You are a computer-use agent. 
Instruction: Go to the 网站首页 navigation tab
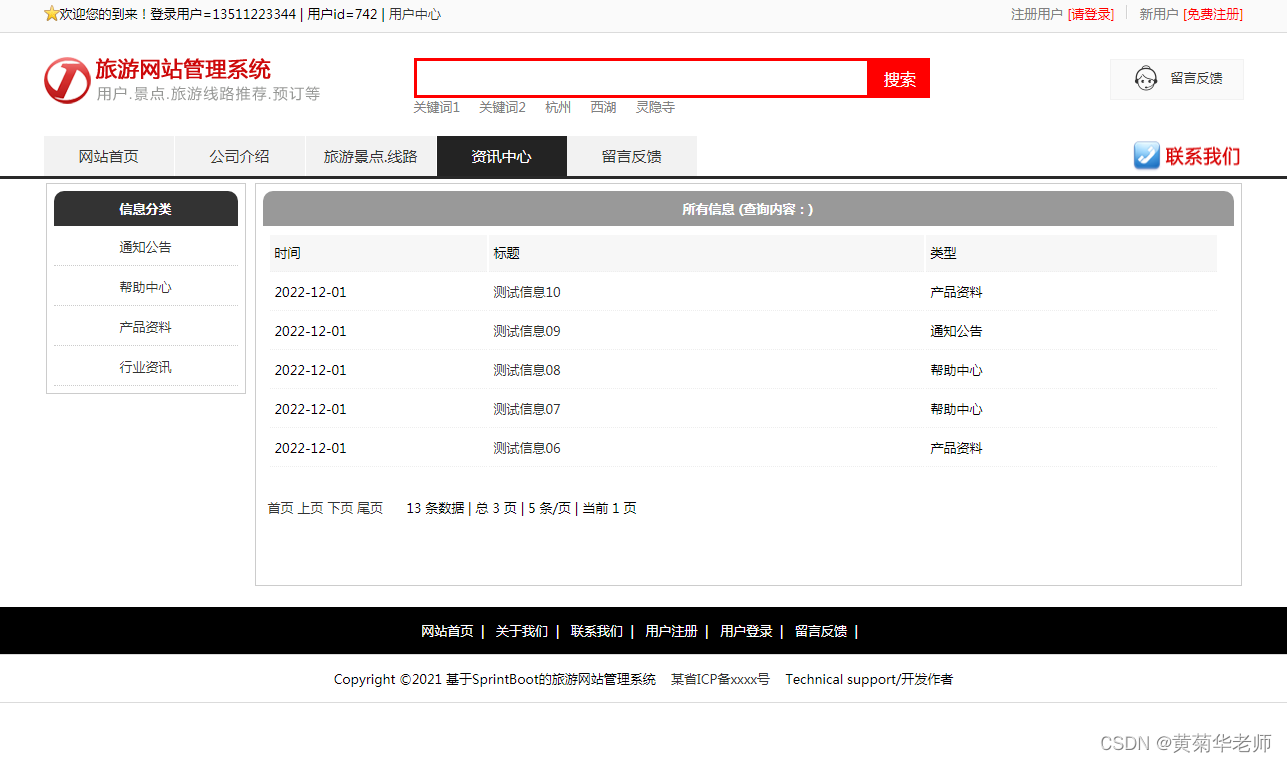click(x=109, y=156)
